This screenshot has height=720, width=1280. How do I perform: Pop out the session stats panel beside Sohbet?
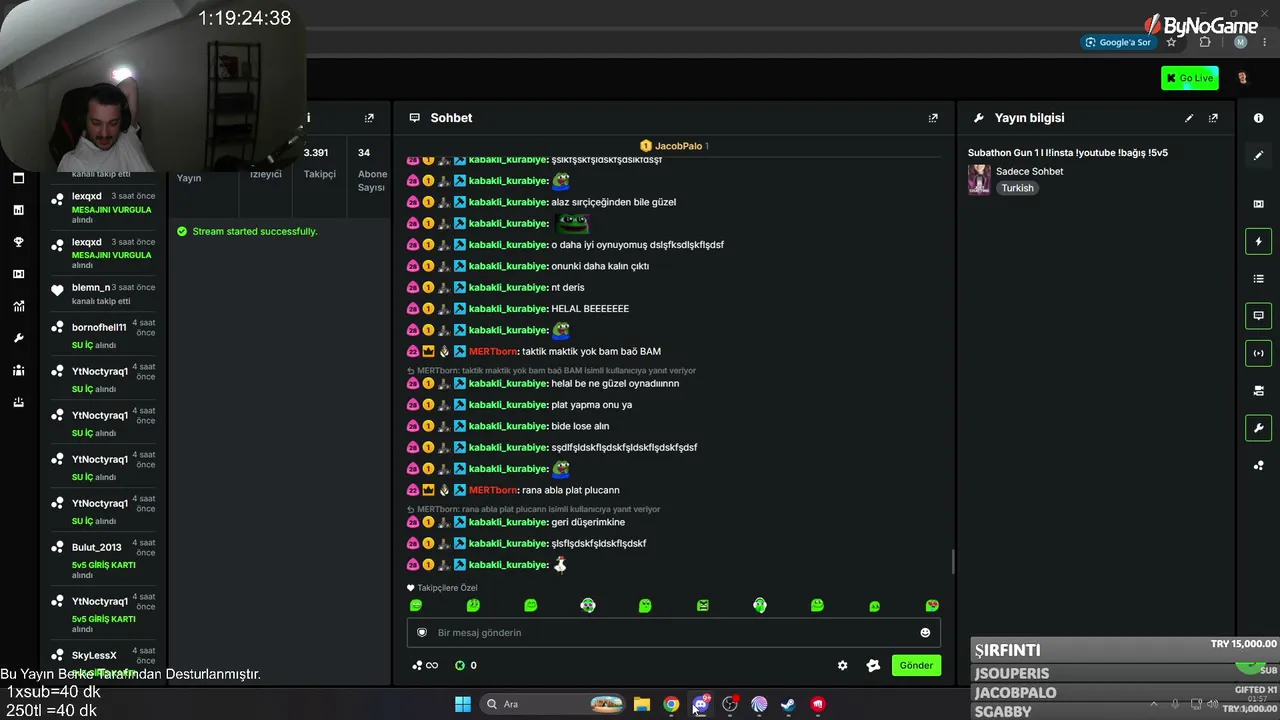pyautogui.click(x=369, y=118)
